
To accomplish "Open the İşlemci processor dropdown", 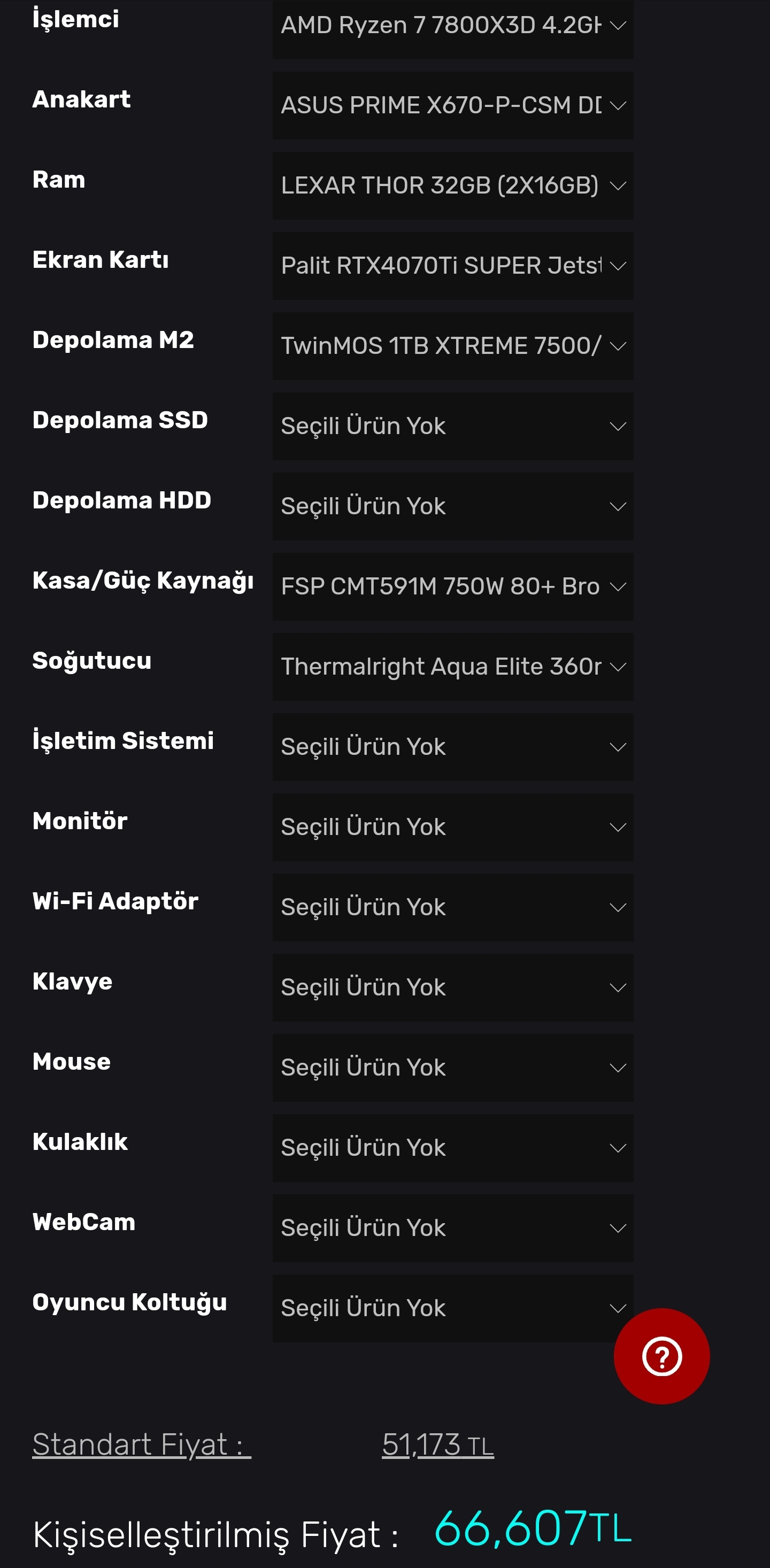I will point(452,26).
